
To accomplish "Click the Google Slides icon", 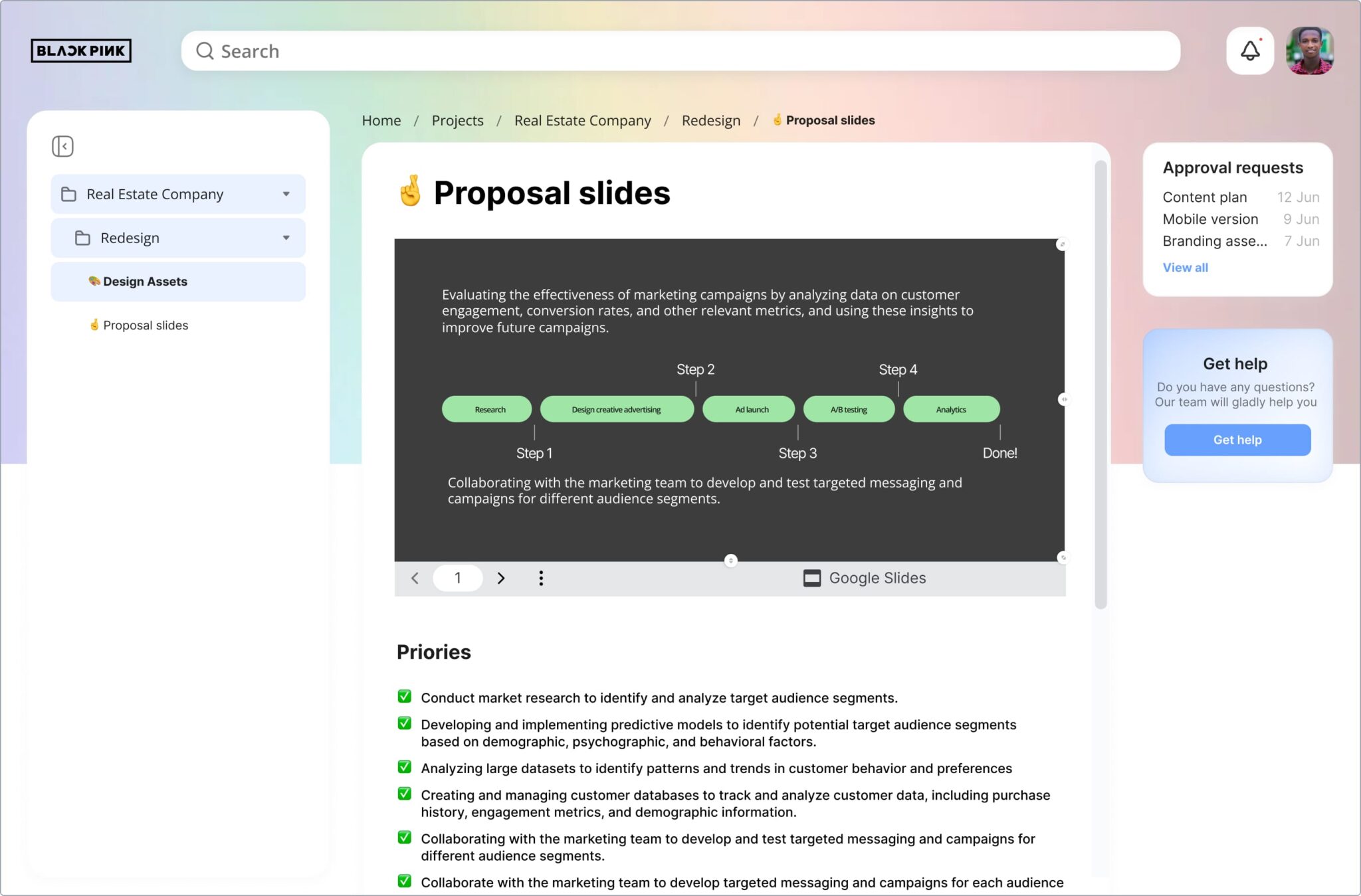I will click(811, 578).
